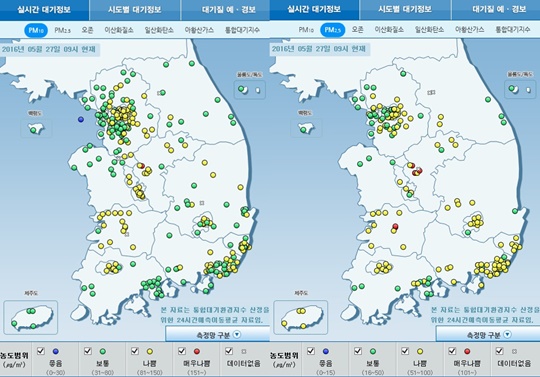Open the 제주도 inset map on the left panel

coord(31,317)
